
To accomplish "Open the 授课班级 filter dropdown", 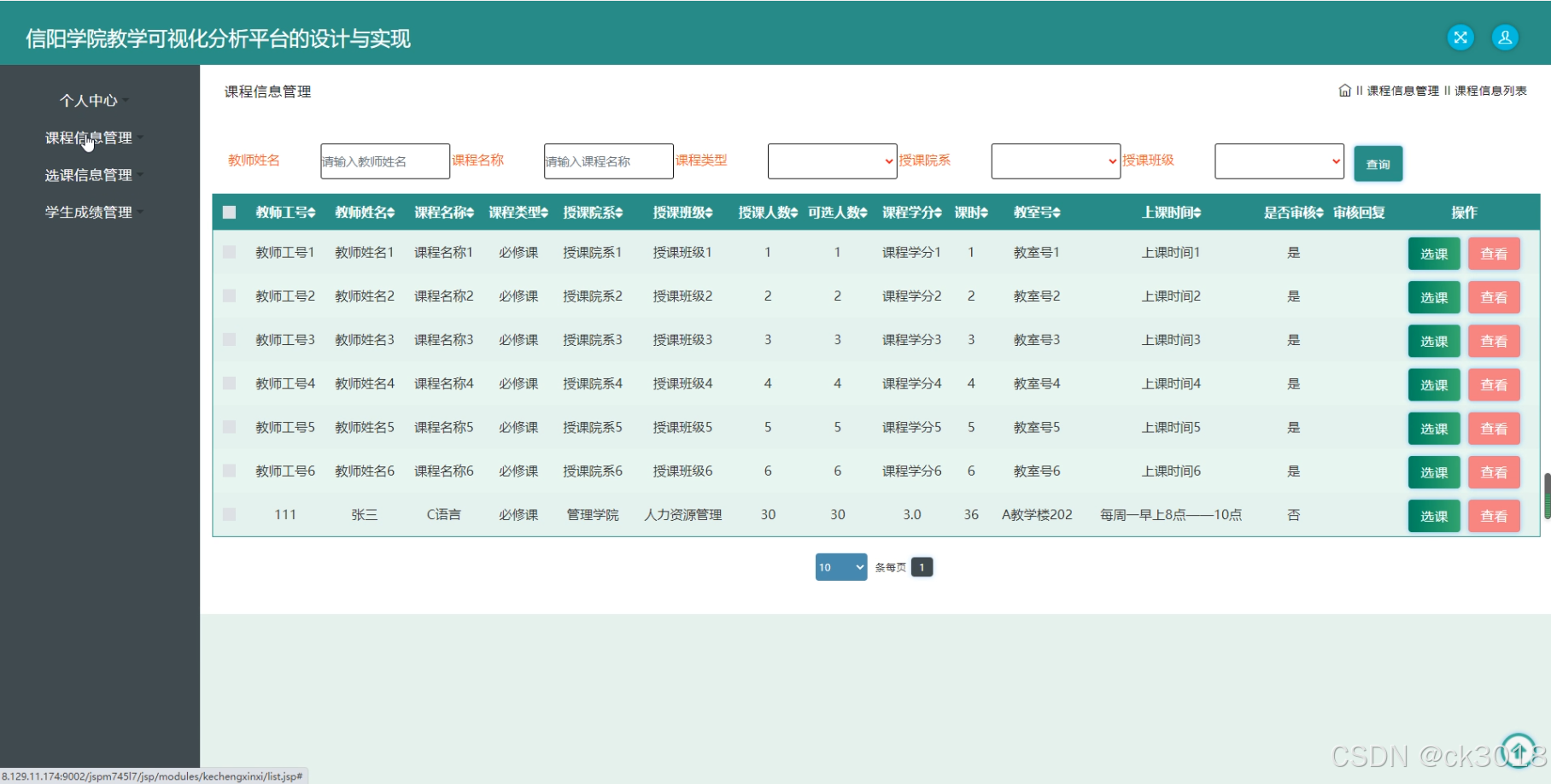I will 1279,161.
